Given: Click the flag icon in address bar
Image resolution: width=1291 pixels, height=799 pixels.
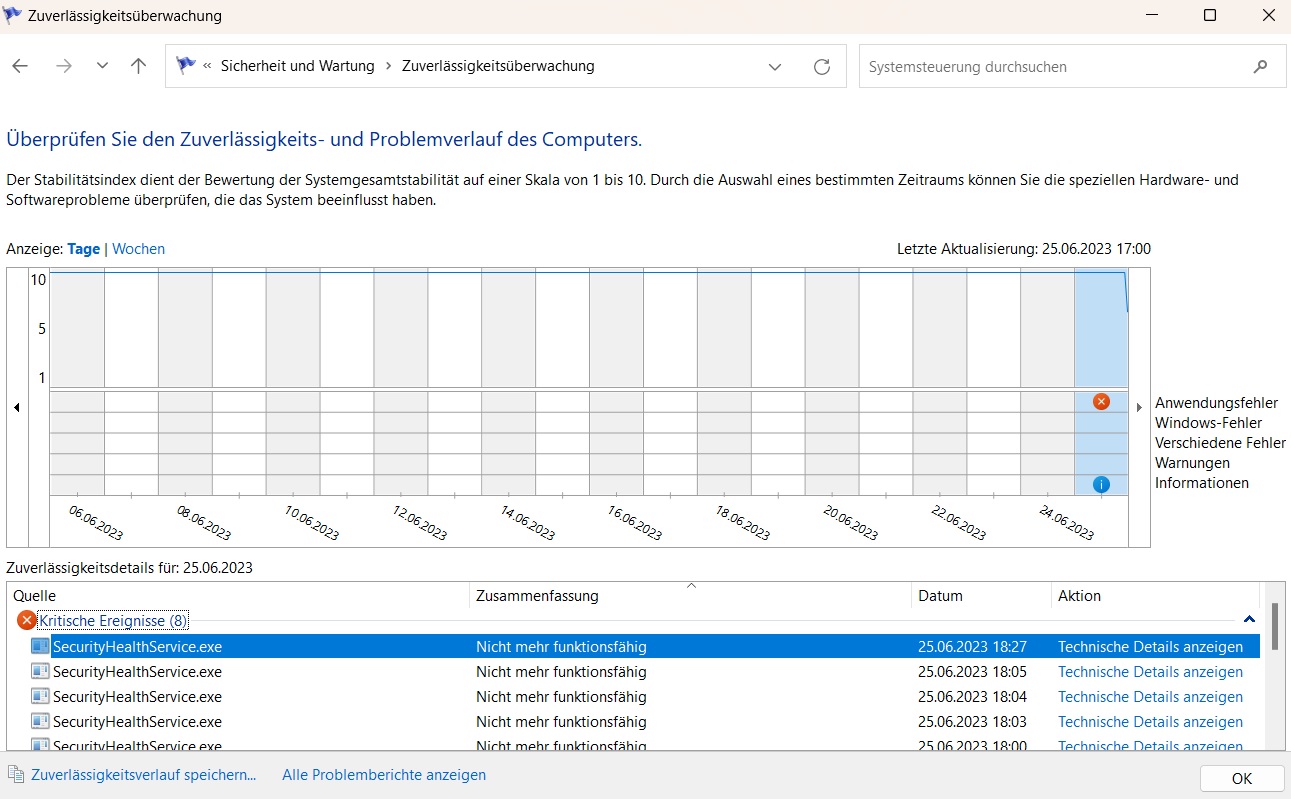Looking at the screenshot, I should tap(185, 66).
